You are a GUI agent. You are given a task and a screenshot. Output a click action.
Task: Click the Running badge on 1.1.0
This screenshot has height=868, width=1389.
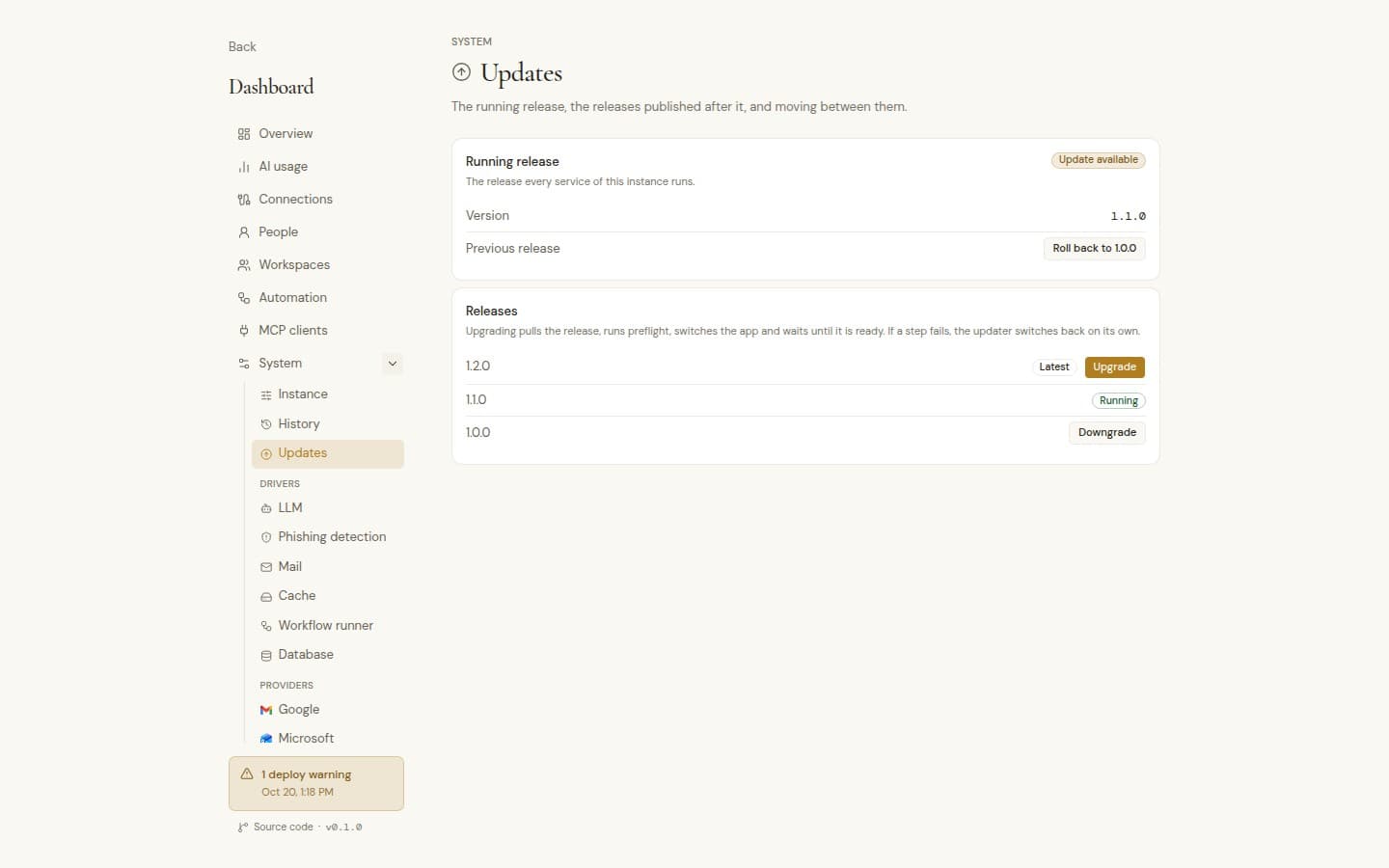(x=1118, y=401)
